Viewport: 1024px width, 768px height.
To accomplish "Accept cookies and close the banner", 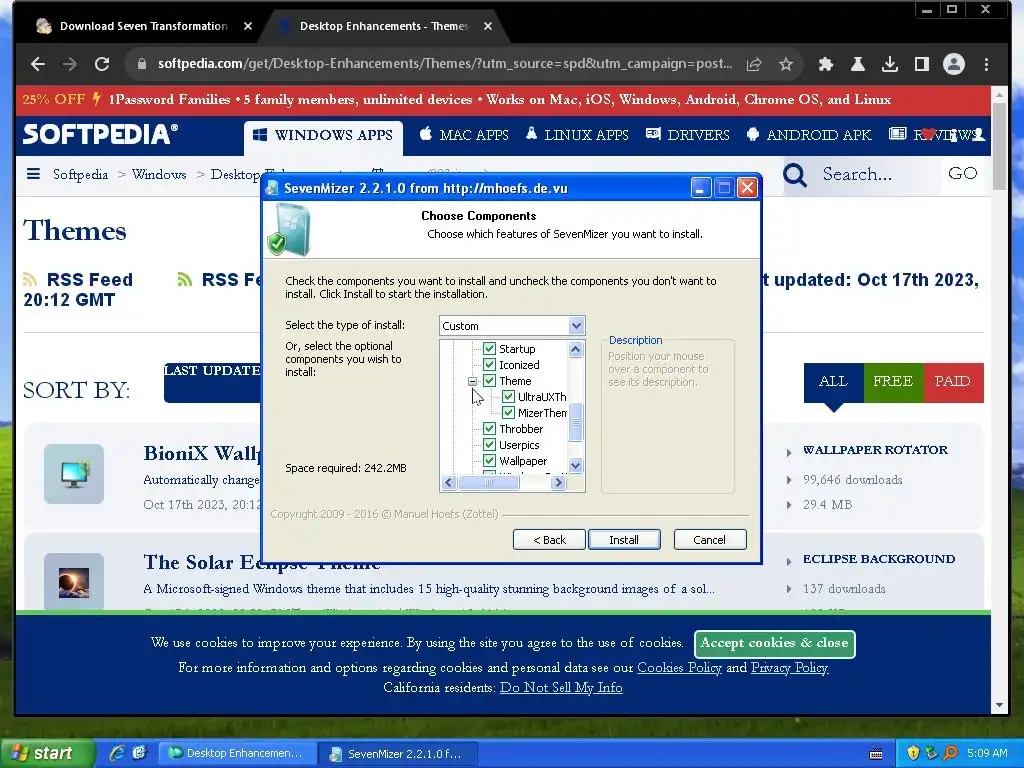I will (775, 643).
